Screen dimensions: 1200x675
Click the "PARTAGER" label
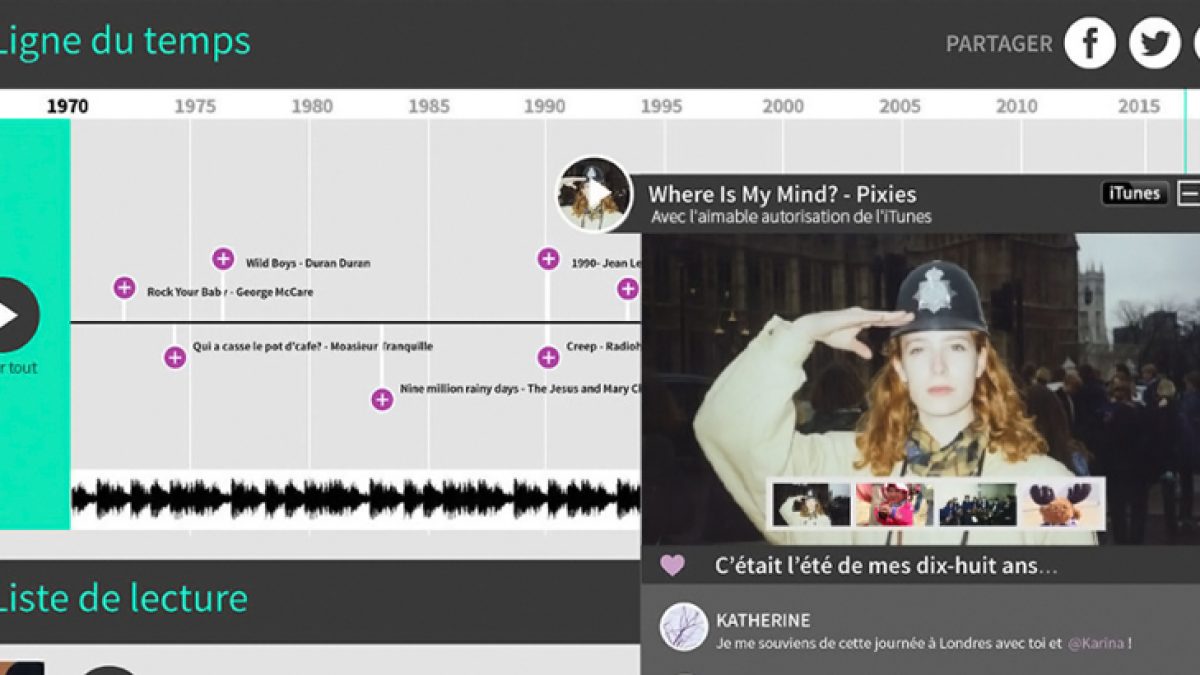click(x=999, y=44)
